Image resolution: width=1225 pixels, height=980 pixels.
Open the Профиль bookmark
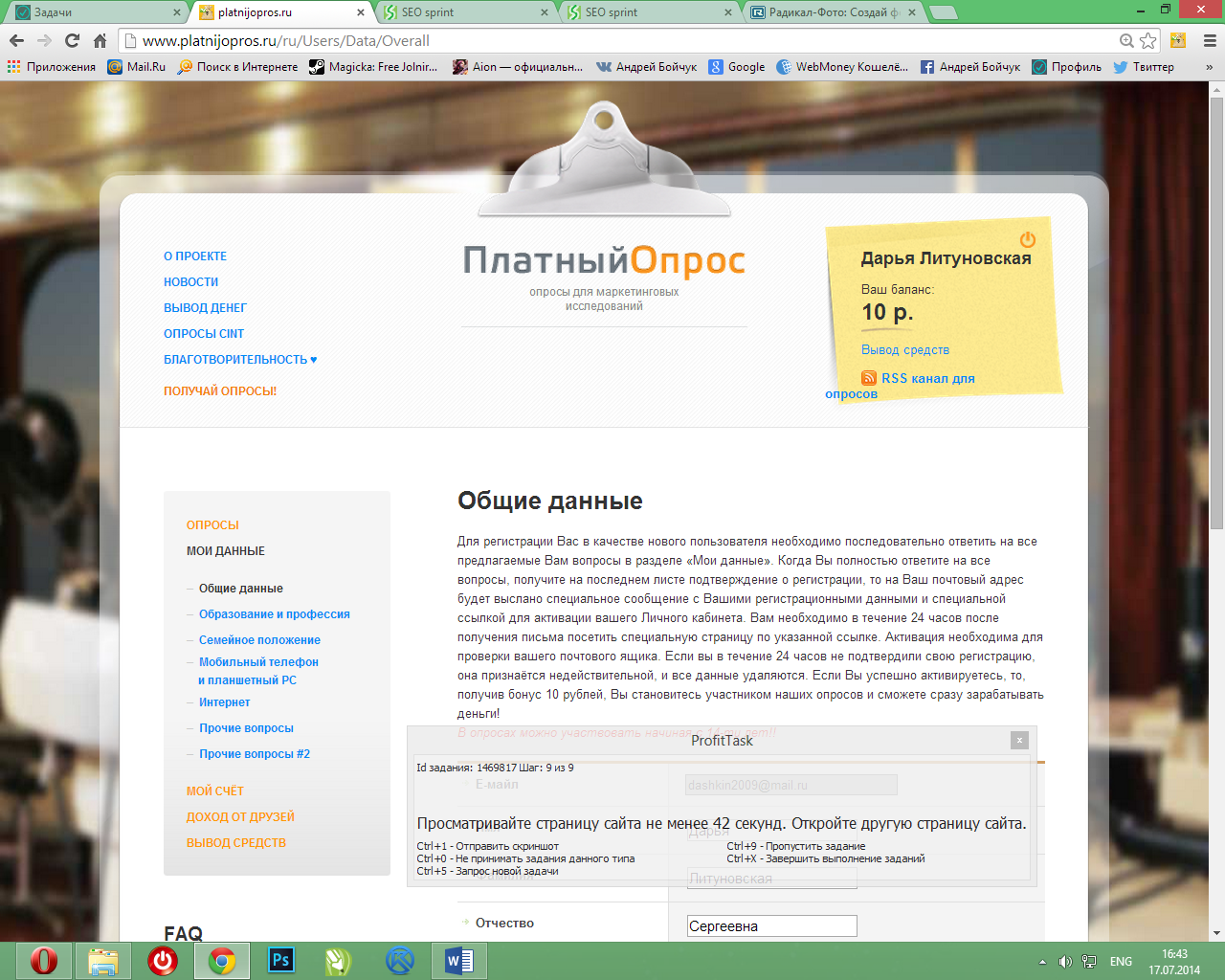click(1067, 67)
